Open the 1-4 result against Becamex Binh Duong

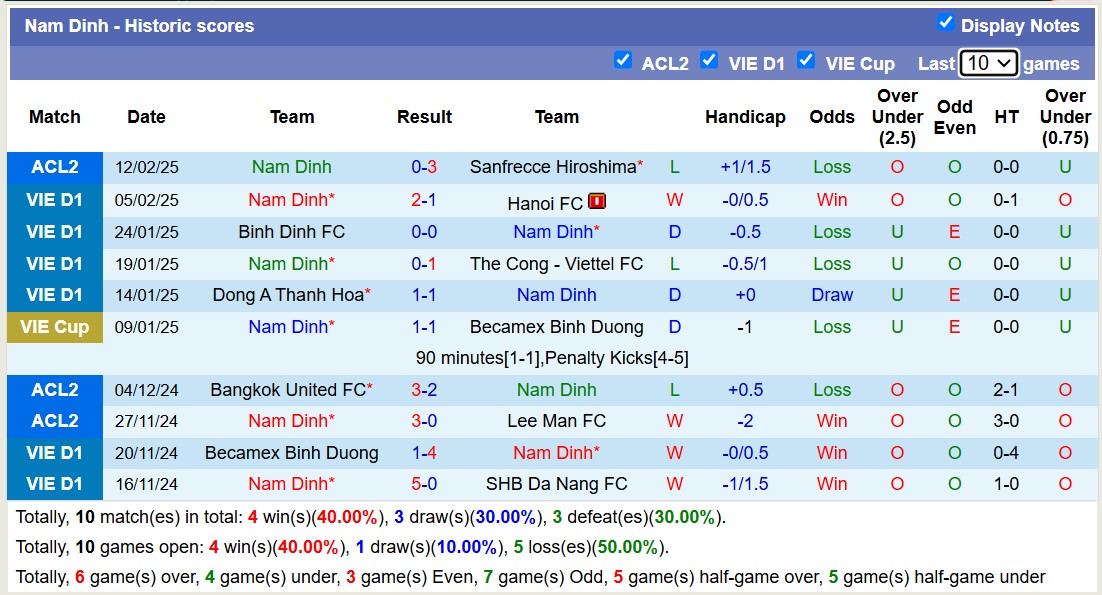coord(424,453)
